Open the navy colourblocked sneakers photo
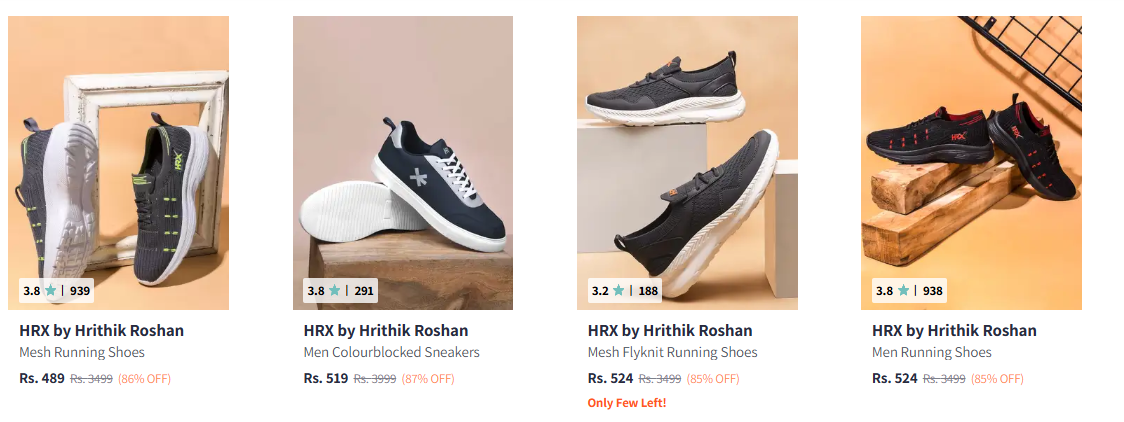The width and height of the screenshot is (1124, 422). pyautogui.click(x=402, y=160)
